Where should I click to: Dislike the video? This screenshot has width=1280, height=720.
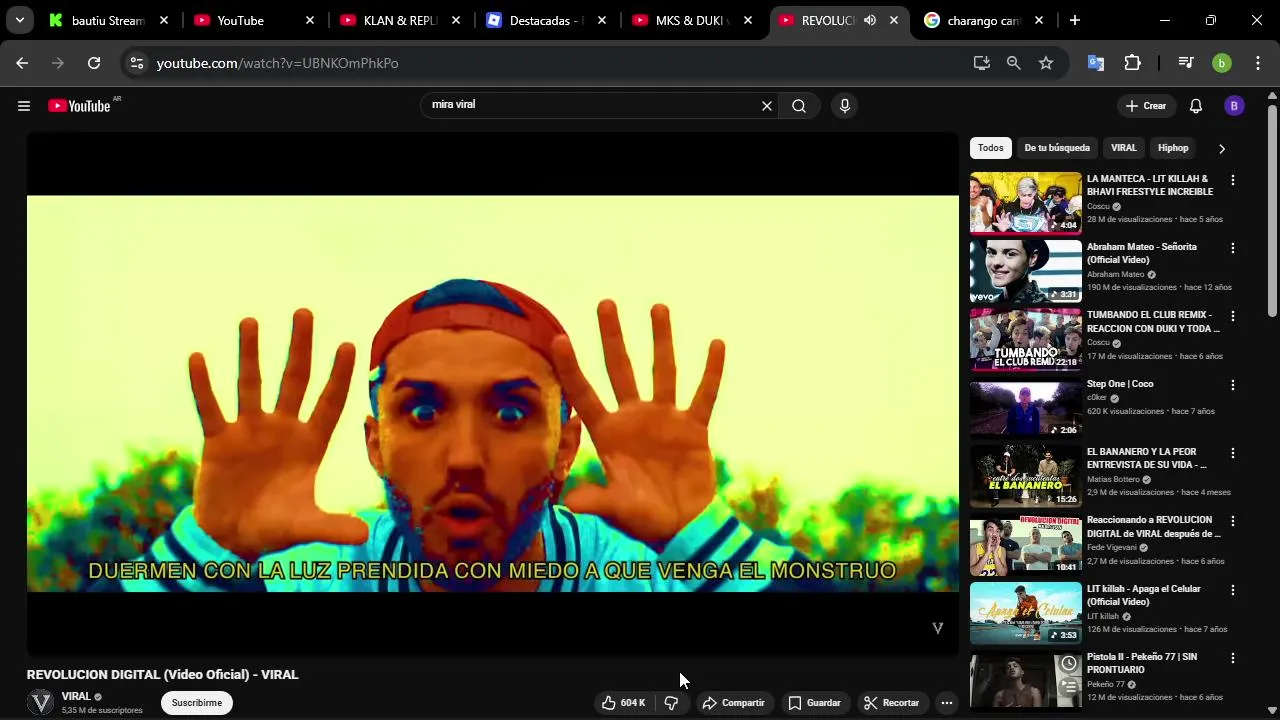(x=671, y=703)
